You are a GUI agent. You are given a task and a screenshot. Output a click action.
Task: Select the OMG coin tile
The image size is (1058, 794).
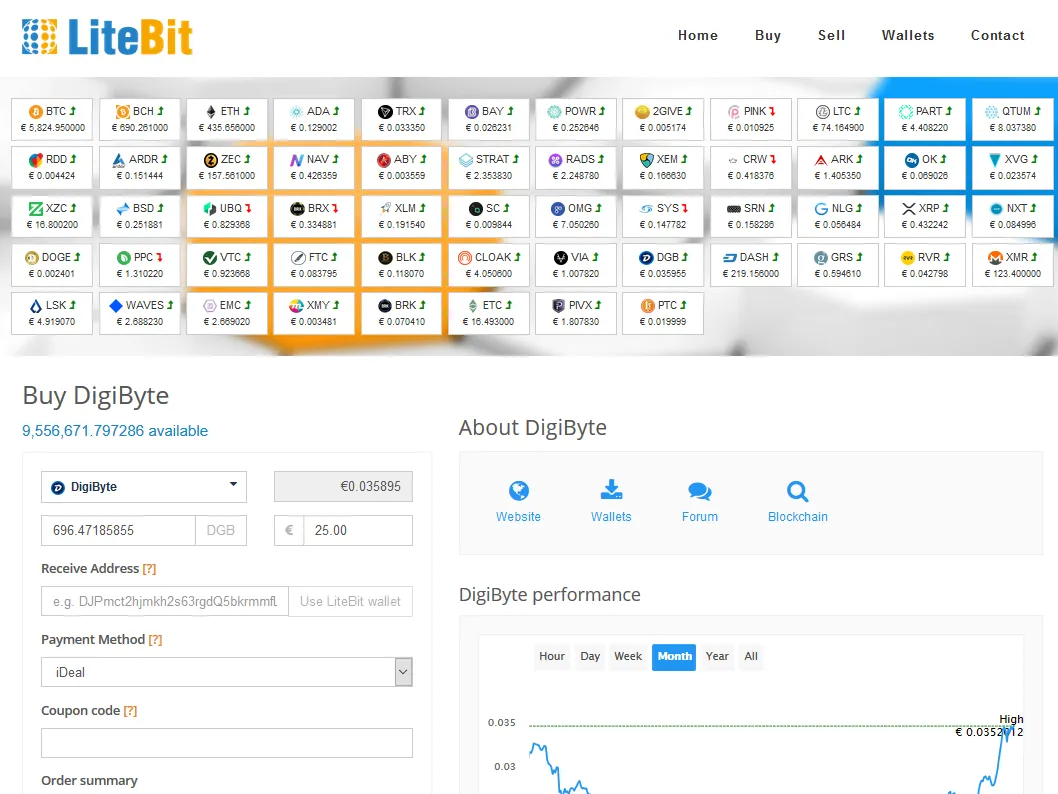(x=576, y=216)
